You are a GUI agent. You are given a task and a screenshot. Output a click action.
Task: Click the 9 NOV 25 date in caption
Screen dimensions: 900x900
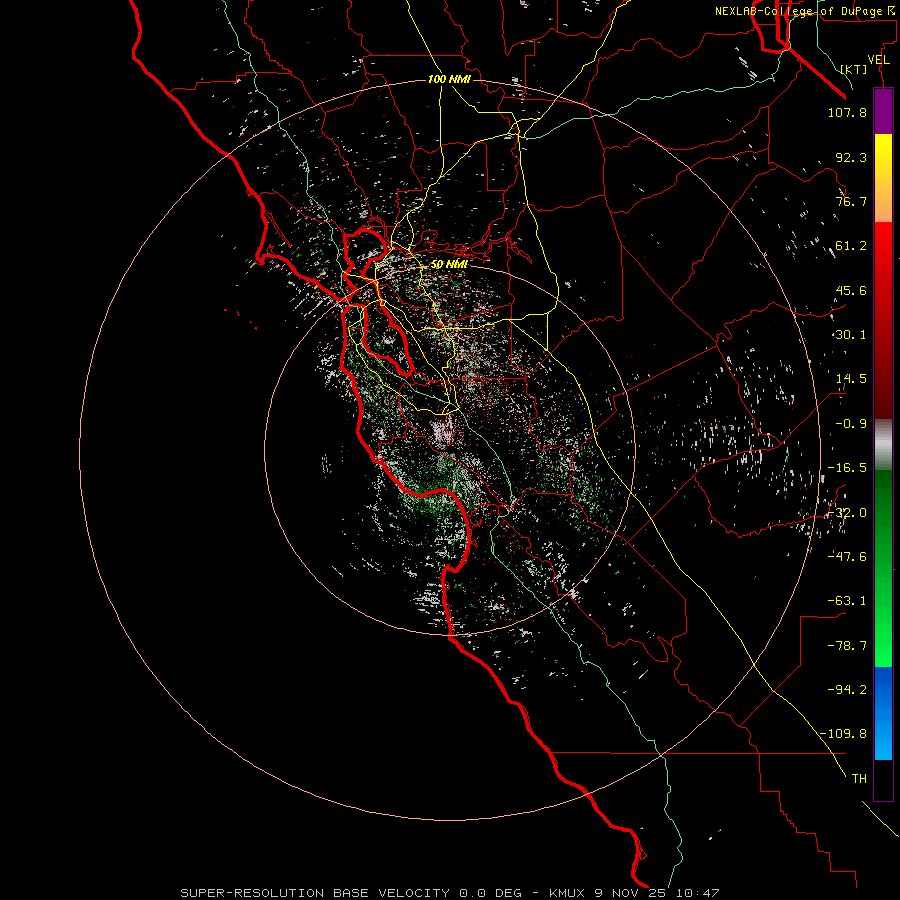click(631, 893)
